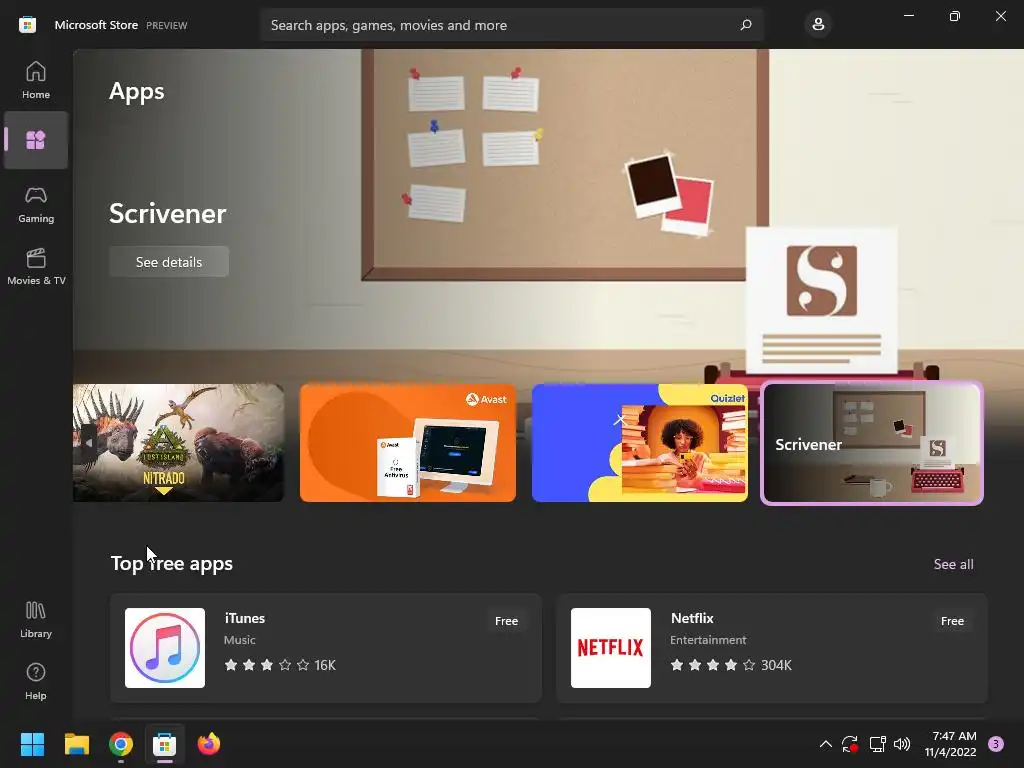The height and width of the screenshot is (768, 1024).
Task: Click the Netflix star rating 304K
Action: click(731, 665)
